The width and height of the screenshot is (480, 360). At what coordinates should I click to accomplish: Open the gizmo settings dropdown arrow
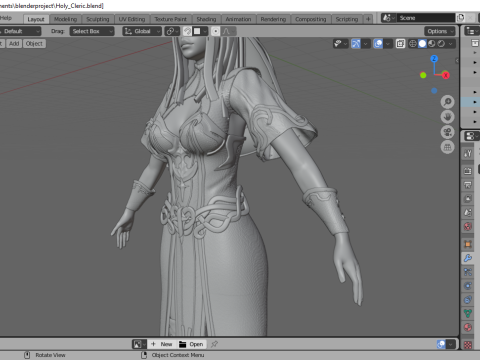coord(365,44)
